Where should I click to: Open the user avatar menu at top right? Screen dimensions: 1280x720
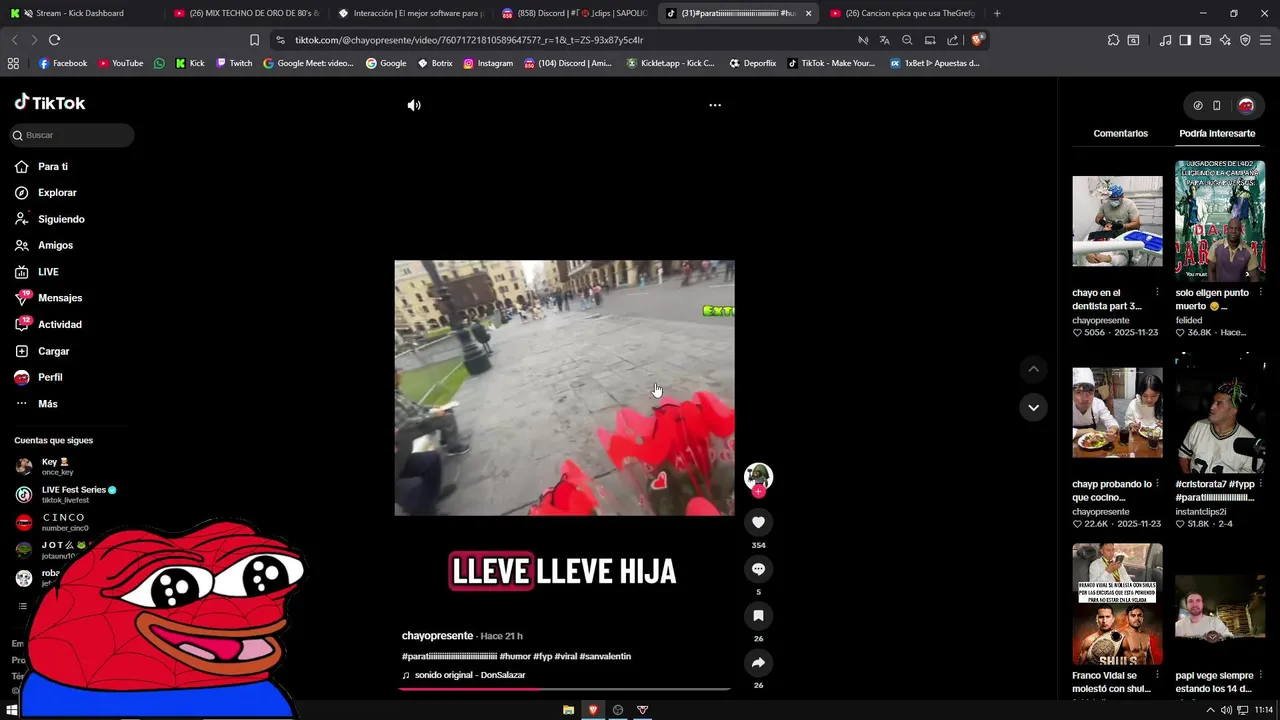[x=1246, y=105]
